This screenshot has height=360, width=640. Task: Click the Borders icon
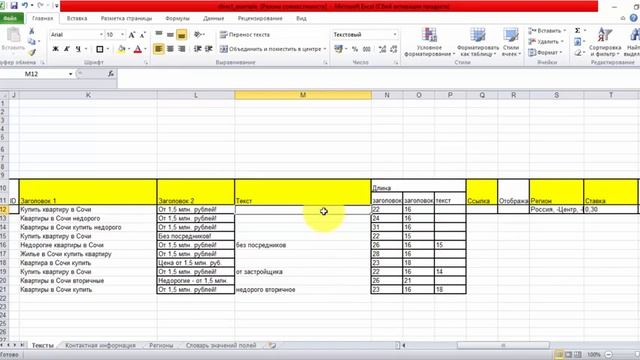coord(100,49)
